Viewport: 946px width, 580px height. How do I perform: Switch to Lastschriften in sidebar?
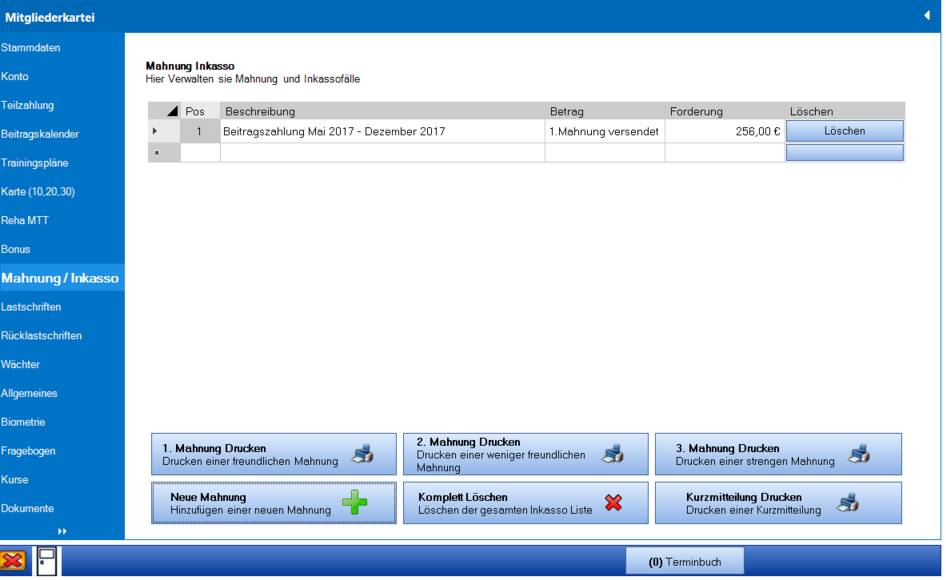(x=31, y=307)
